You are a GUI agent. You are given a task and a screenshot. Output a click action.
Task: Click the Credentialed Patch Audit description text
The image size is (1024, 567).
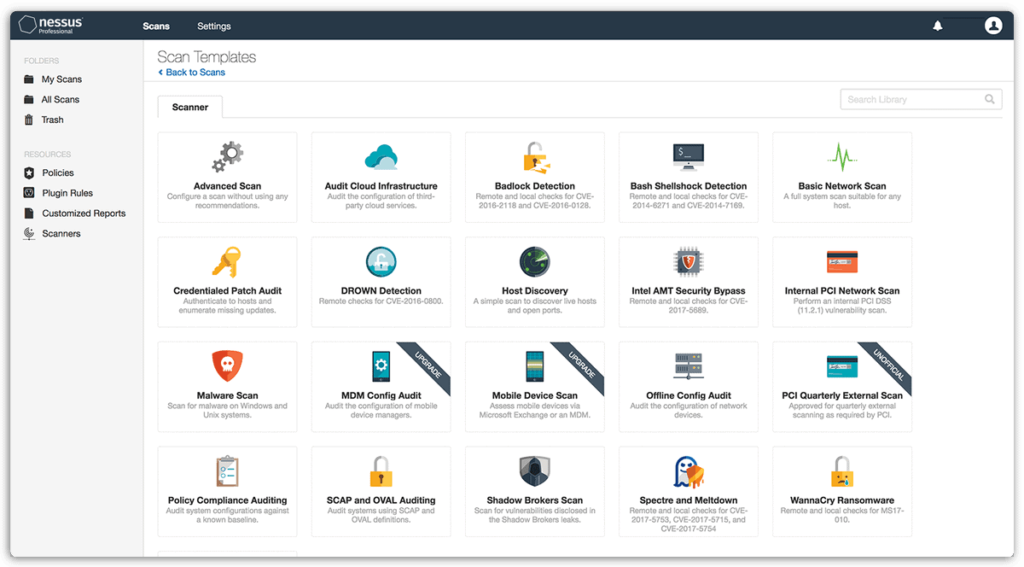coord(227,306)
